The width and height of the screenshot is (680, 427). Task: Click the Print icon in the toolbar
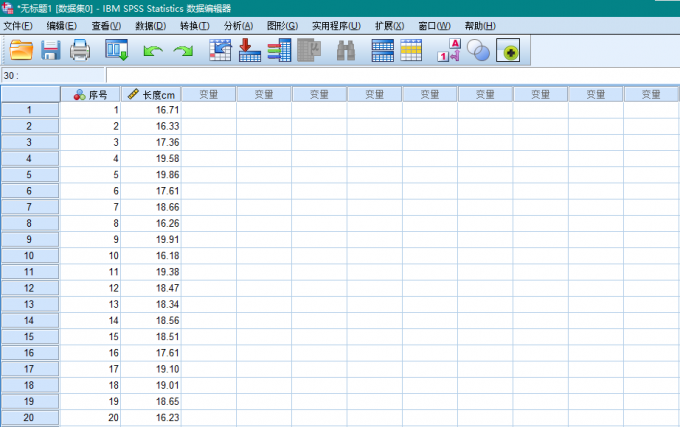click(x=80, y=49)
